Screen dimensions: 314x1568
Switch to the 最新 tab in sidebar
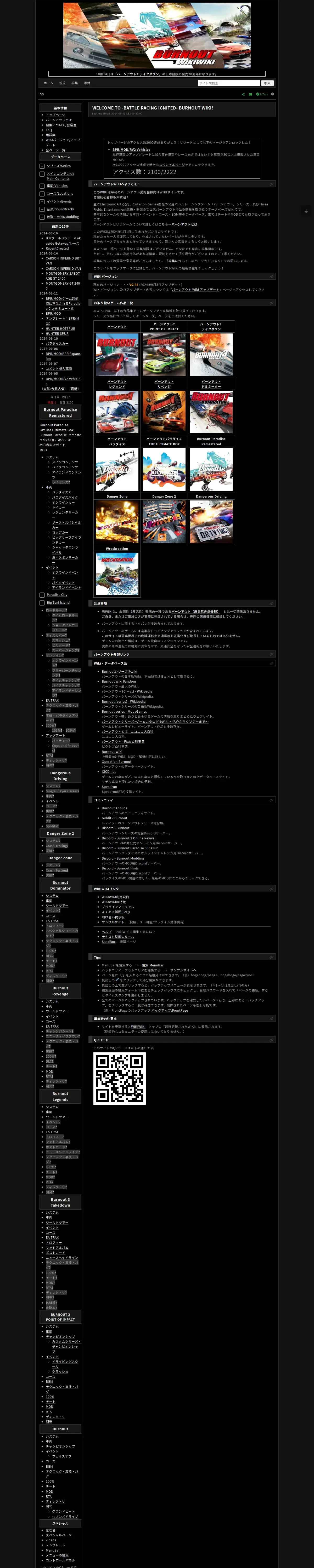[74, 388]
